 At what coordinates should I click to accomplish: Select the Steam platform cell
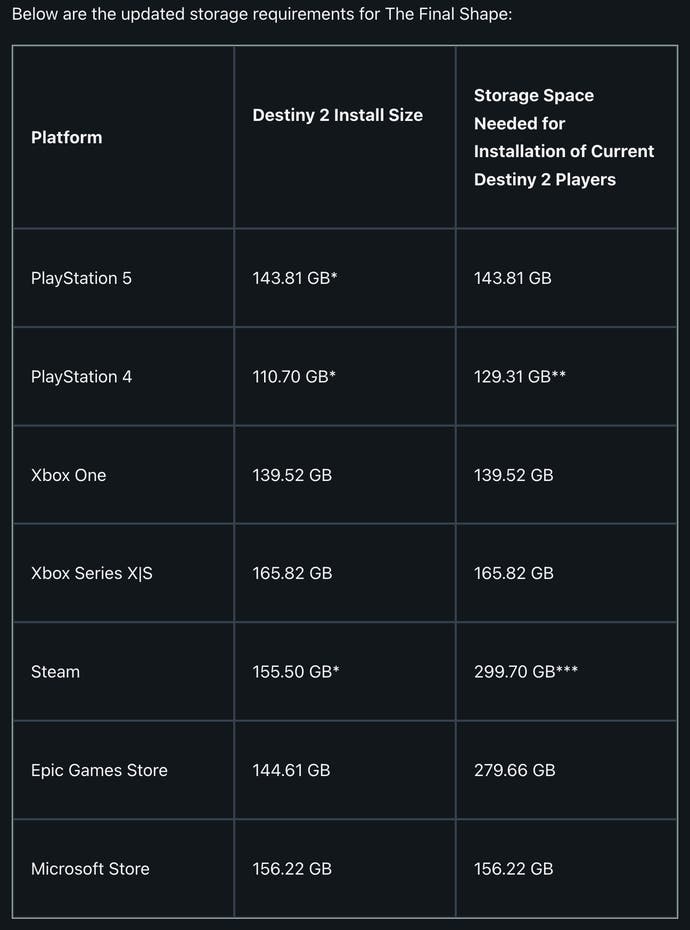(55, 672)
